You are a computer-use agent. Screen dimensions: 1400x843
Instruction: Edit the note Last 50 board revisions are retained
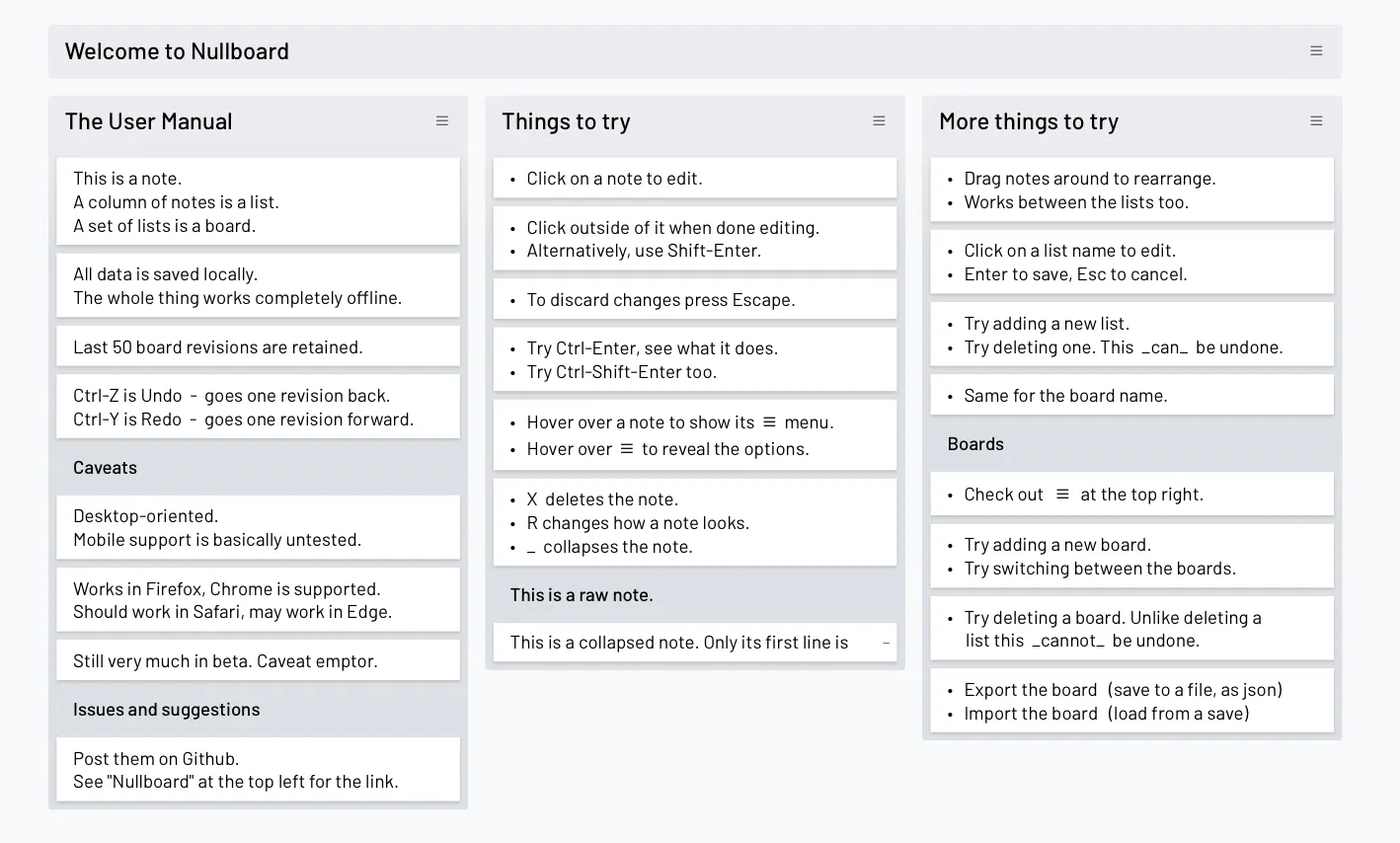click(x=218, y=346)
